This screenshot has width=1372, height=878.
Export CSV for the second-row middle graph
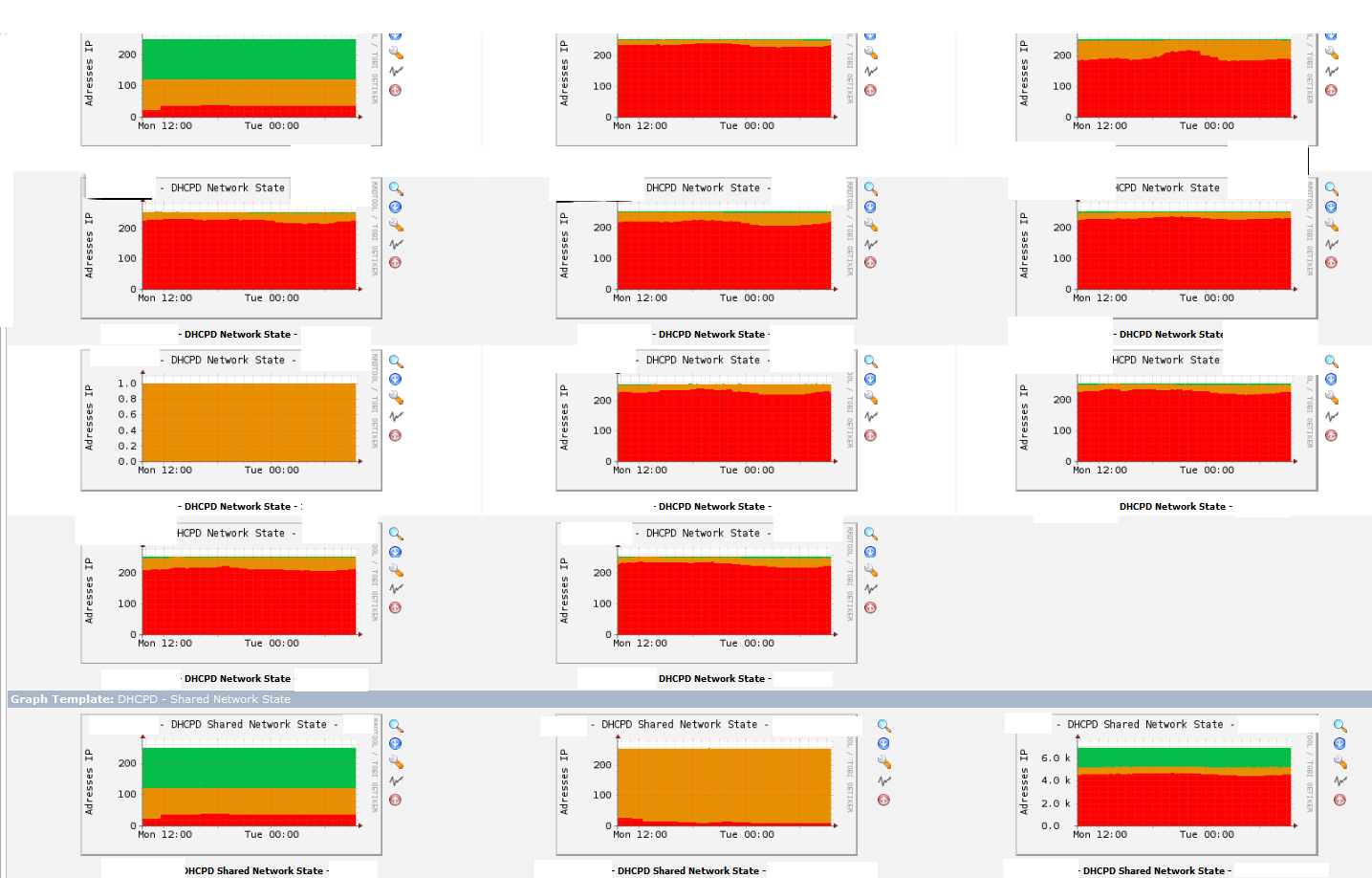click(x=871, y=208)
